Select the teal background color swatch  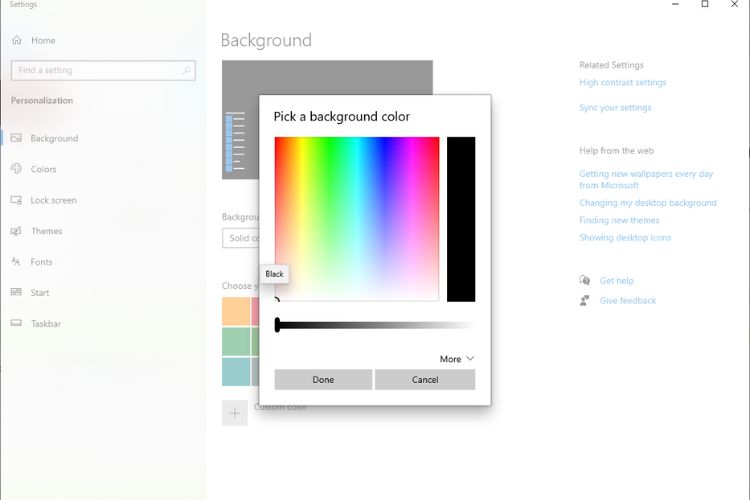coord(236,371)
